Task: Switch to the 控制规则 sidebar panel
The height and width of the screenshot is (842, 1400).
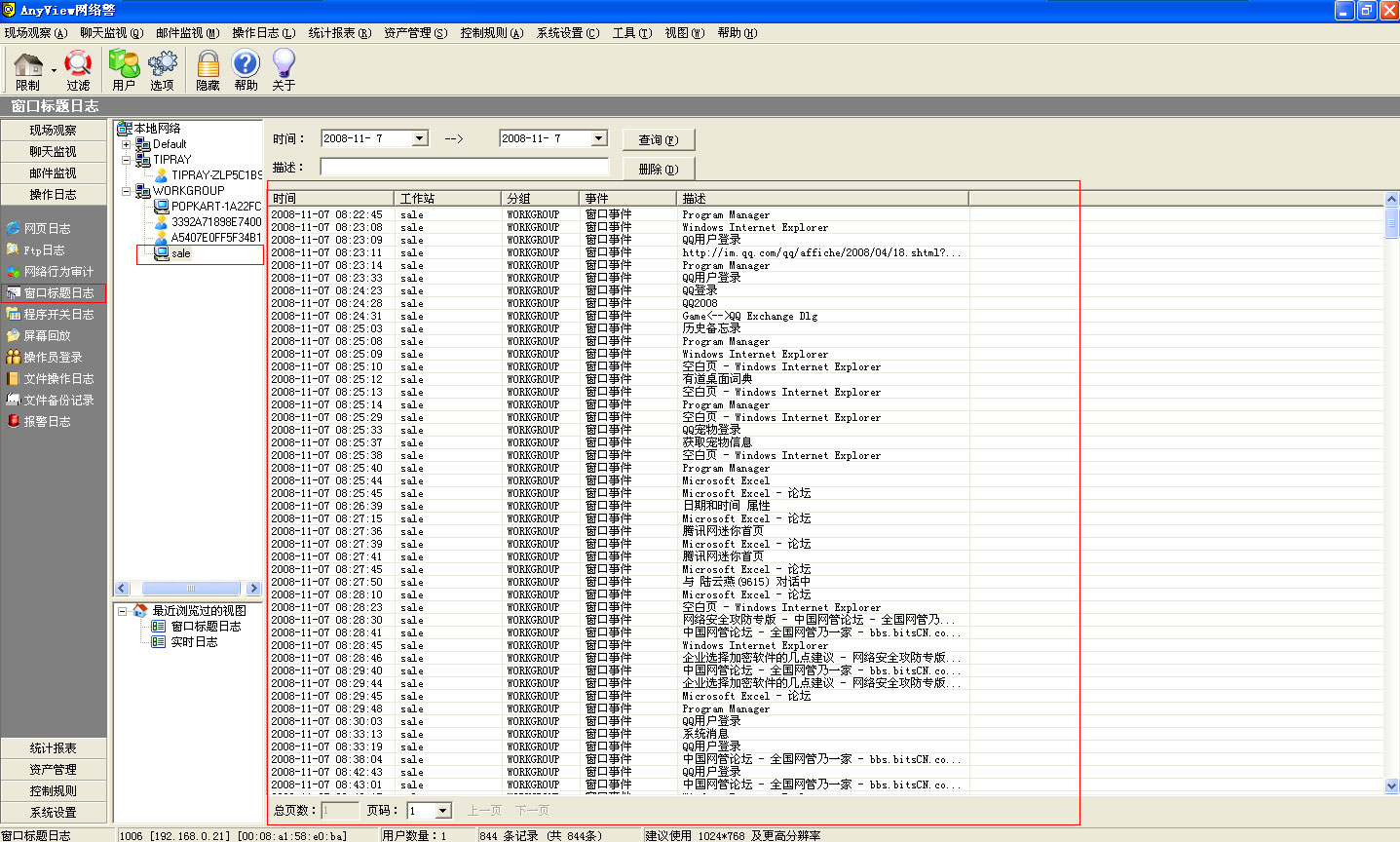Action: tap(53, 791)
